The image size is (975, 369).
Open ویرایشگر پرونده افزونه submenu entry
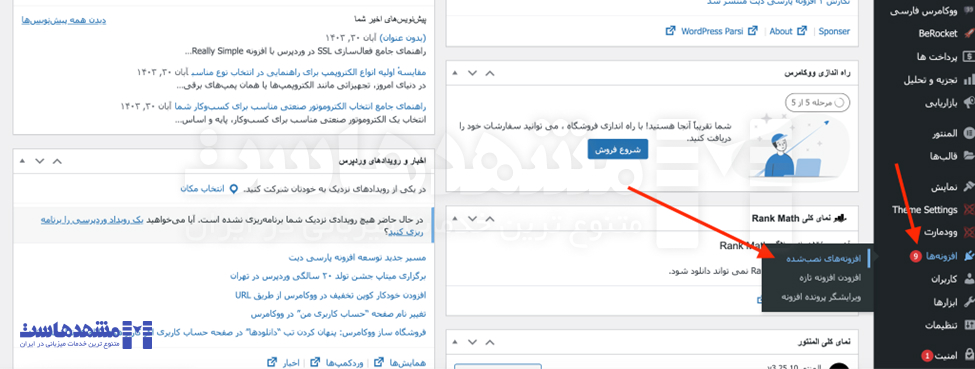coord(822,297)
